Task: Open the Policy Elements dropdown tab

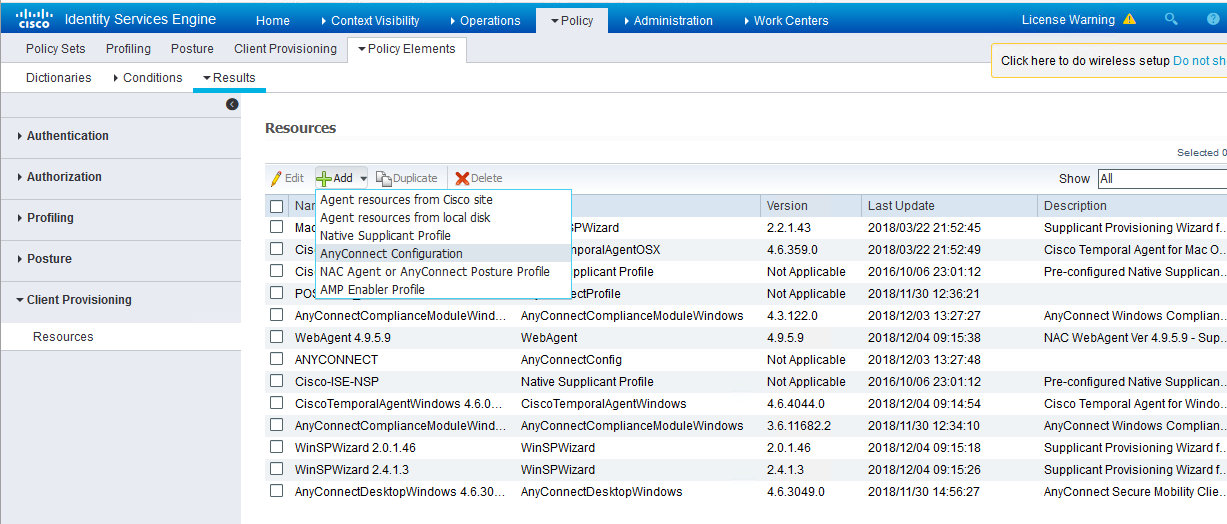Action: coord(406,49)
